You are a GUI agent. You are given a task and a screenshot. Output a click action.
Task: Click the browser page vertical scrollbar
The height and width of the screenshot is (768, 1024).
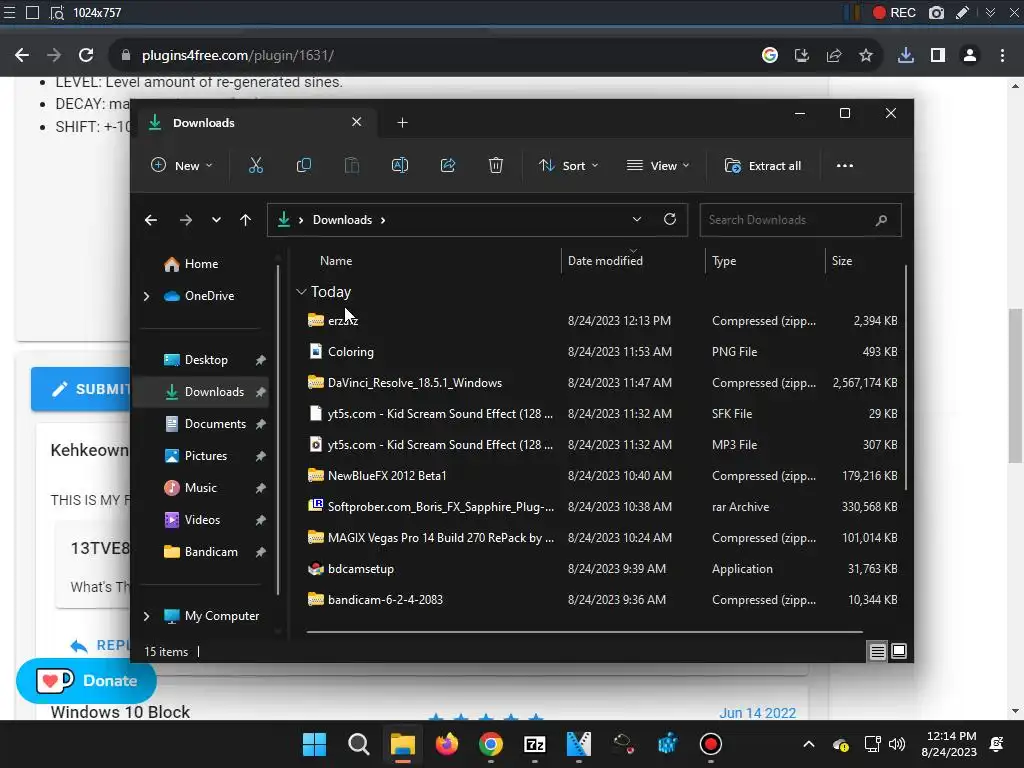click(x=1015, y=385)
